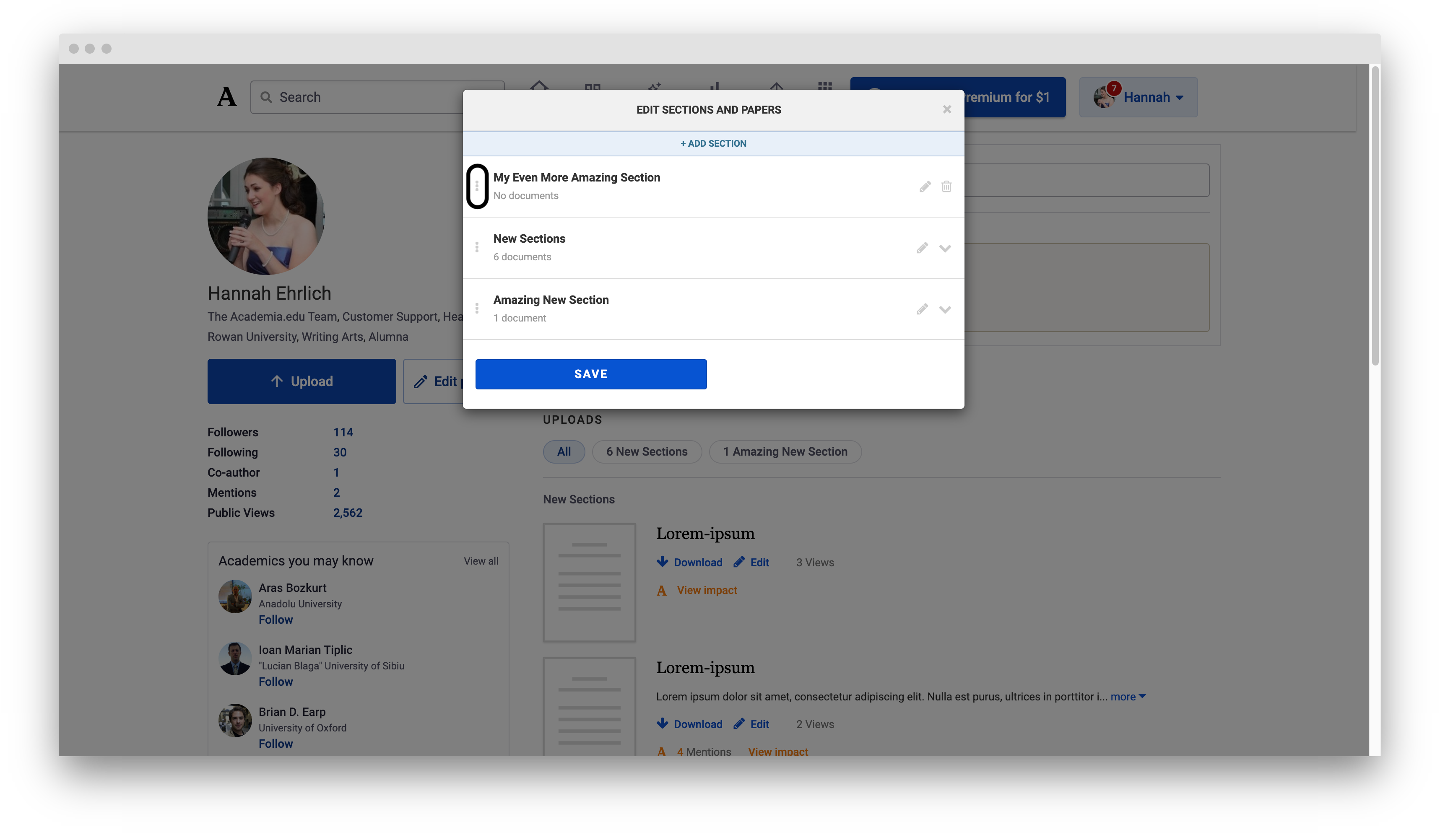Go to Academia home via the A logo
Viewport: 1440px width, 840px height.
click(226, 97)
